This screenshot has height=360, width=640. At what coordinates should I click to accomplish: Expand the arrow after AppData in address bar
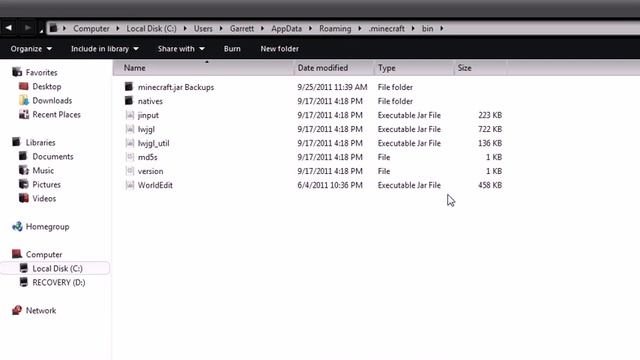tap(310, 28)
